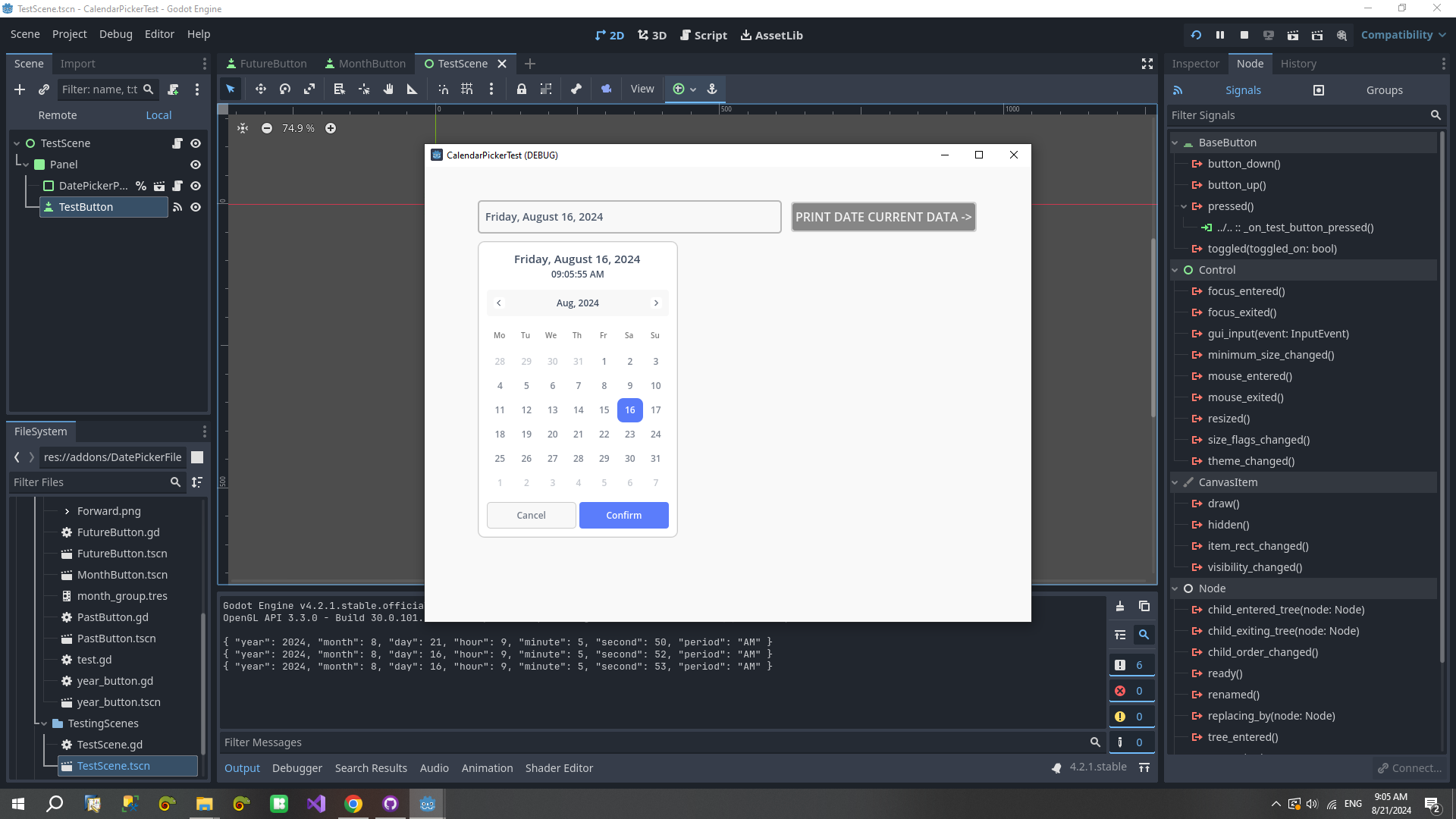The image size is (1456, 819).
Task: Click the clear output icon
Action: (1120, 607)
